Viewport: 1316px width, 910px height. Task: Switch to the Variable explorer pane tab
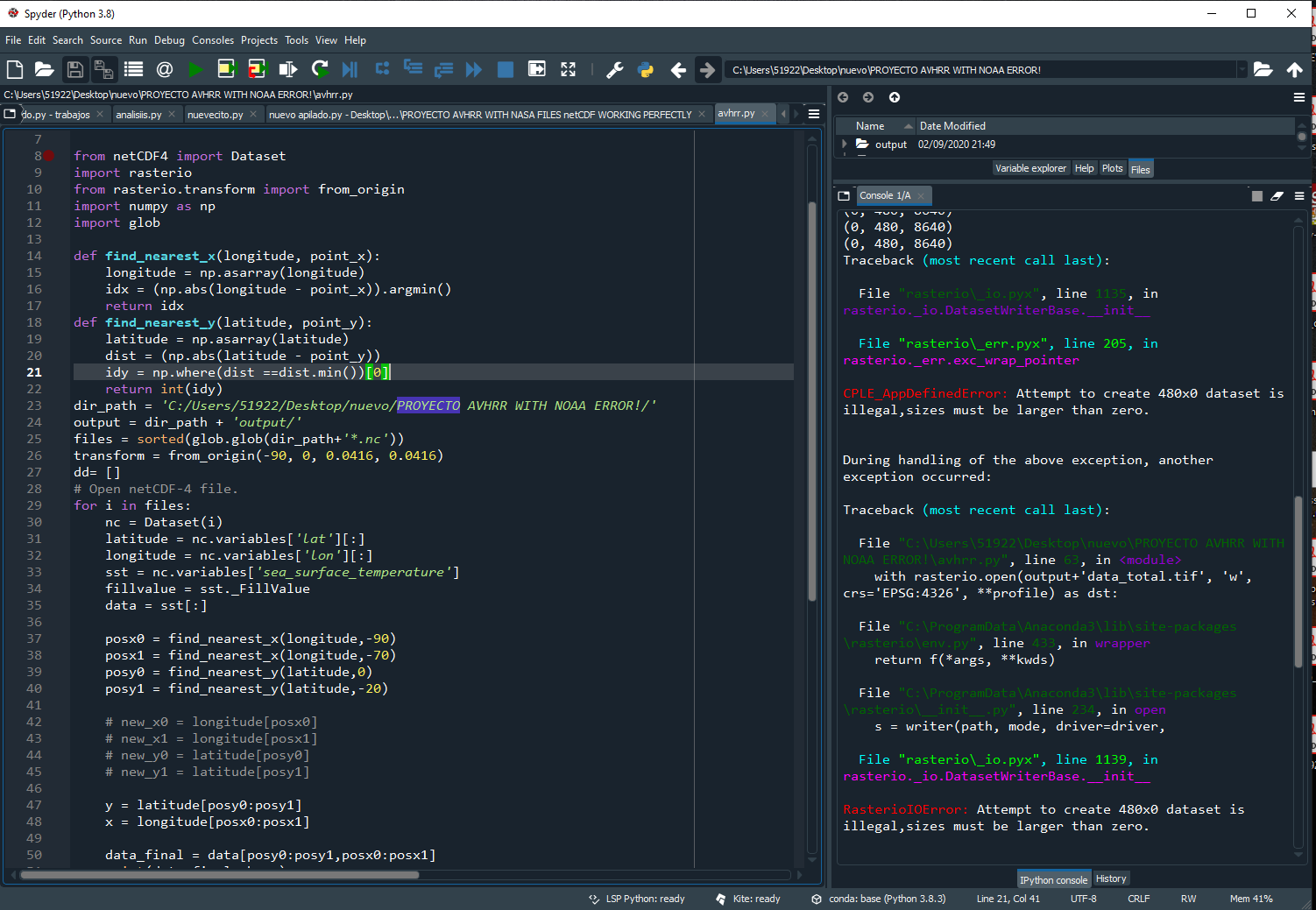(x=1030, y=168)
